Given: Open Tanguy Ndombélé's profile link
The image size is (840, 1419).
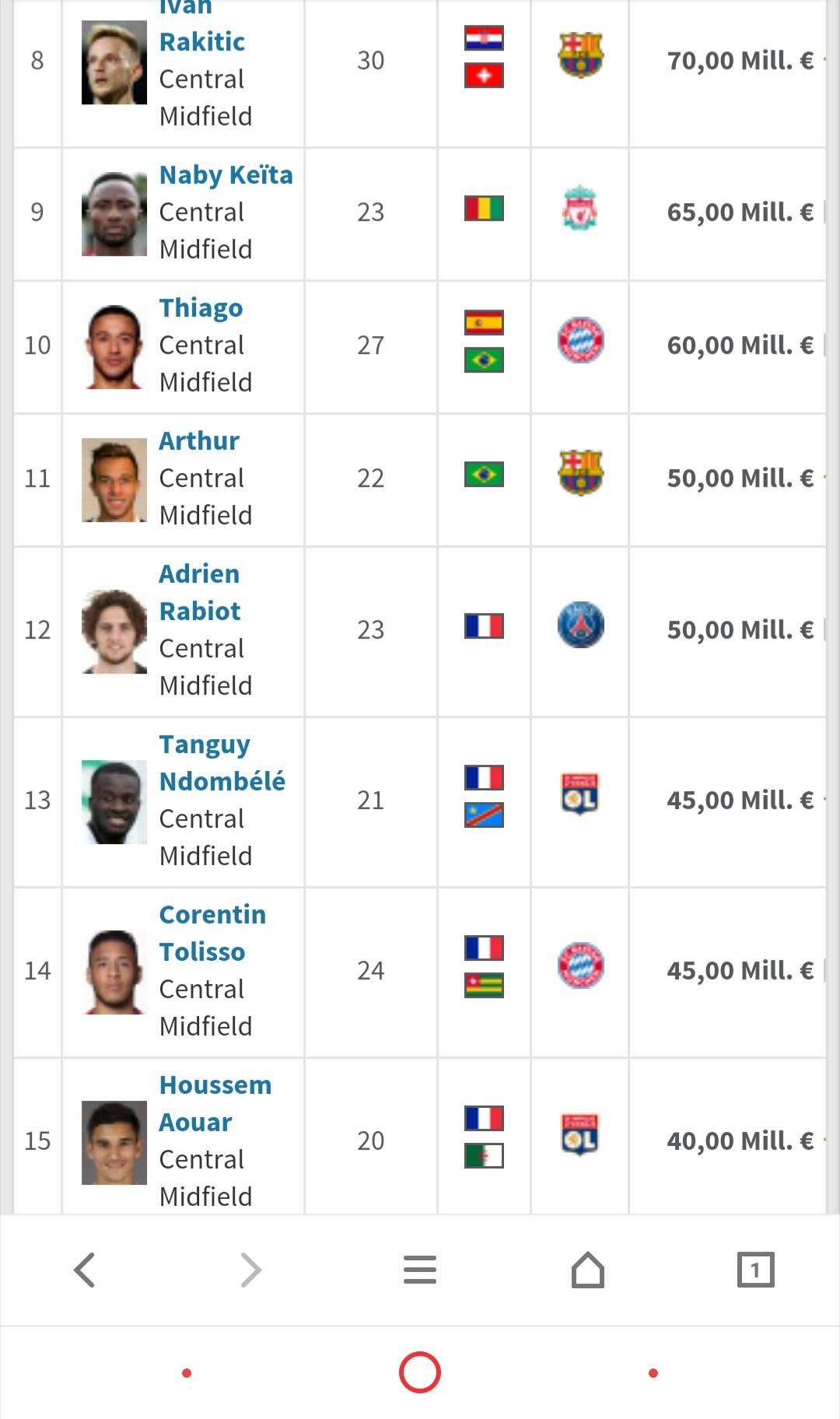Looking at the screenshot, I should tap(222, 763).
